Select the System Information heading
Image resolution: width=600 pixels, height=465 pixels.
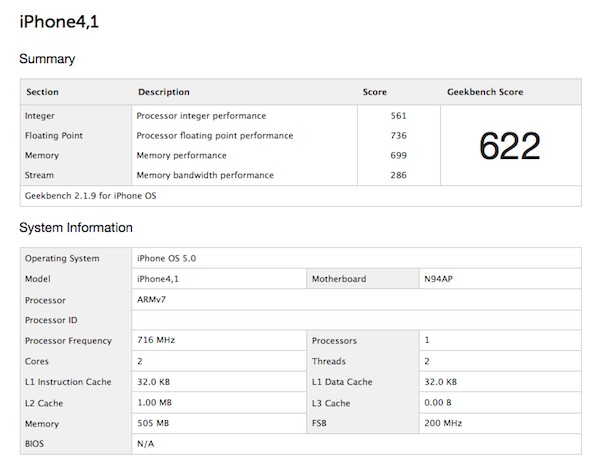[76, 228]
